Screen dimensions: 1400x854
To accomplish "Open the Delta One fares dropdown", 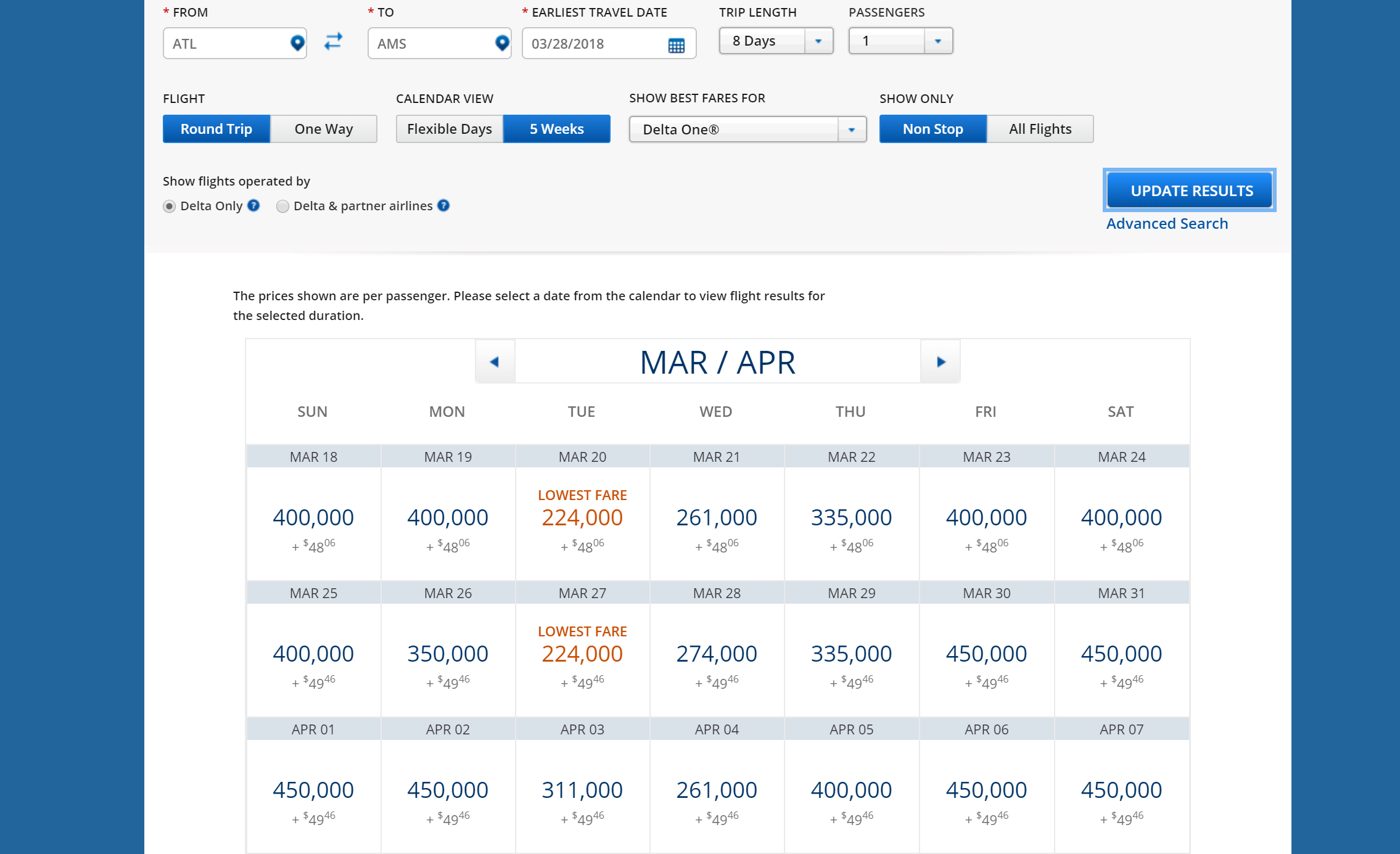I will pos(851,129).
